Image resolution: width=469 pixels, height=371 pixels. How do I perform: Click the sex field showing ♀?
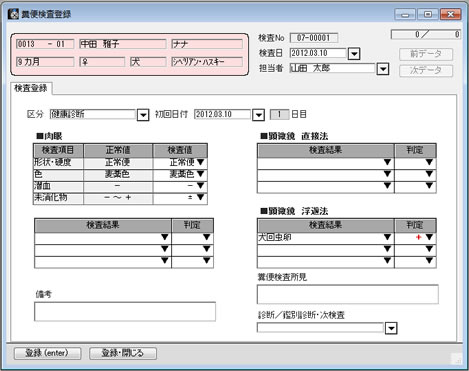[102, 62]
